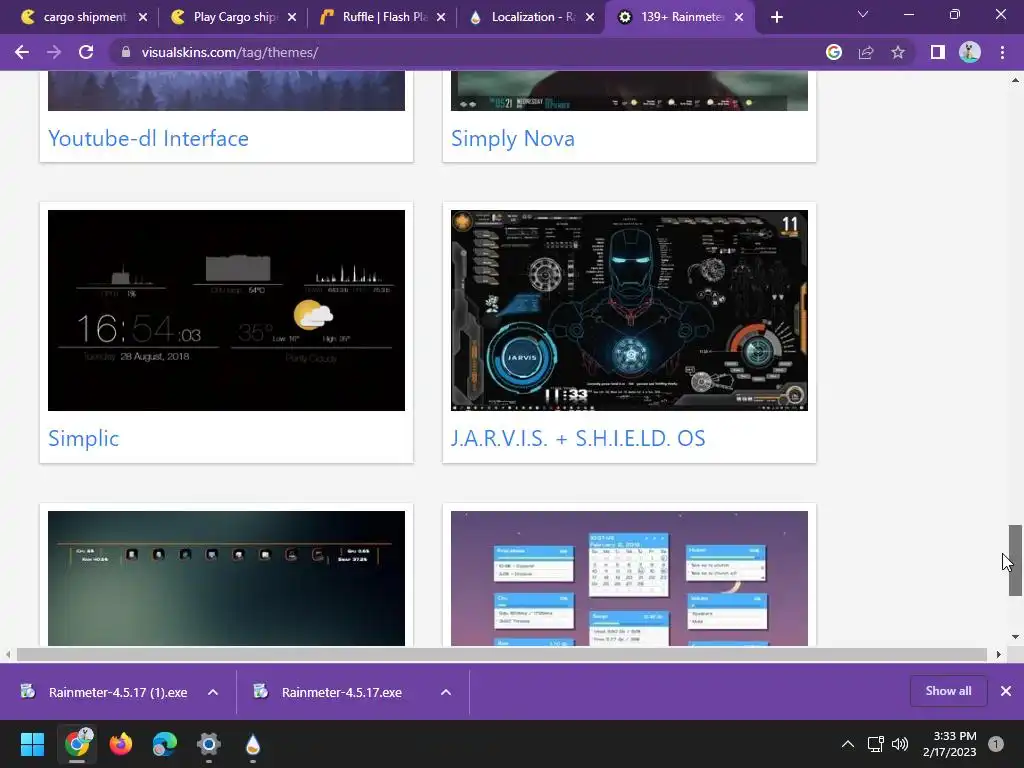Click the dark green dock skin thumbnail
This screenshot has height=768, width=1024.
[226, 579]
